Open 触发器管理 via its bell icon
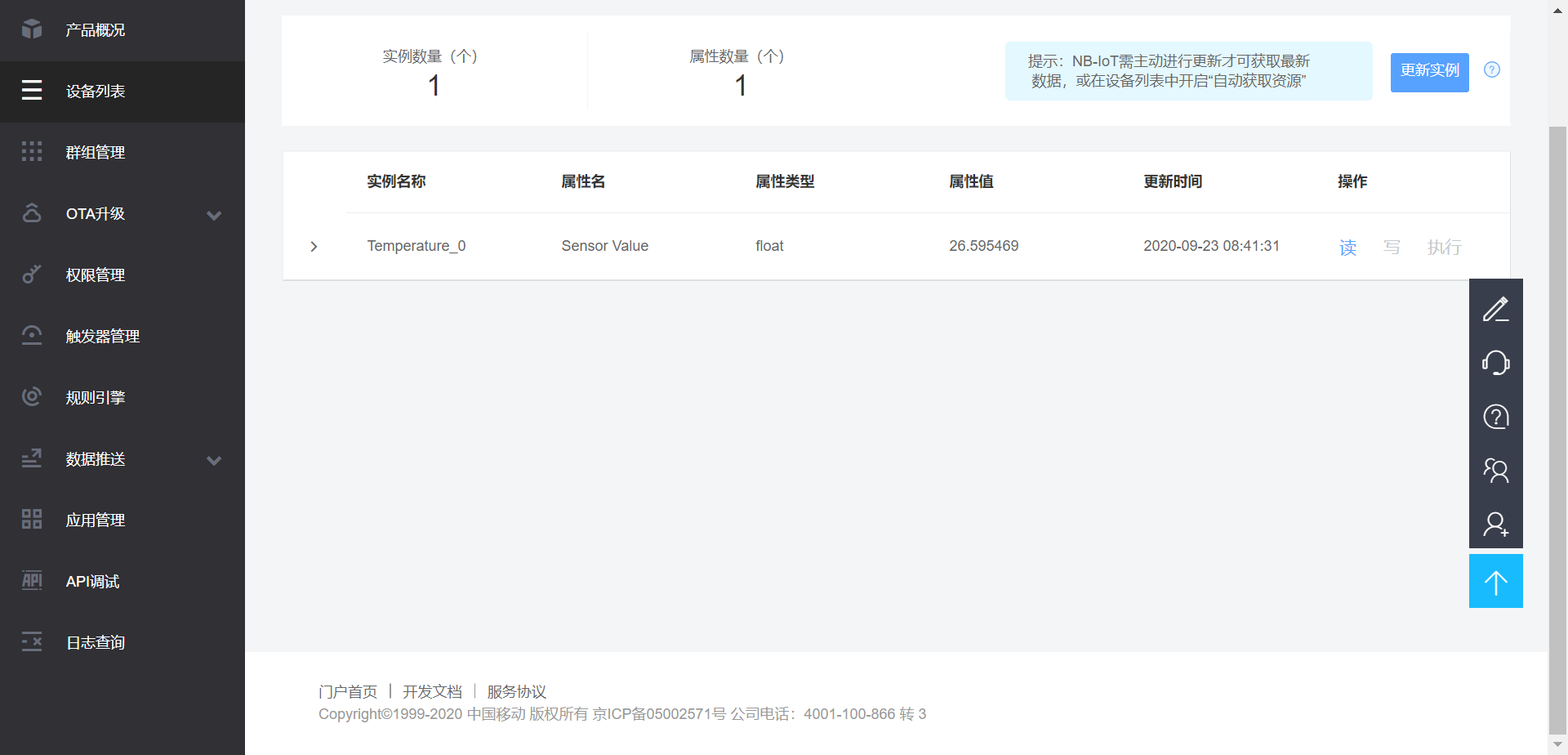Screen dimensions: 1568x755 (32, 335)
